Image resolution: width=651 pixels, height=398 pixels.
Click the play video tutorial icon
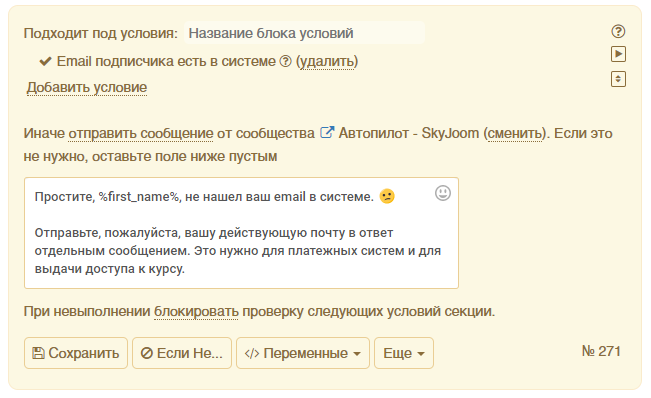pos(618,54)
